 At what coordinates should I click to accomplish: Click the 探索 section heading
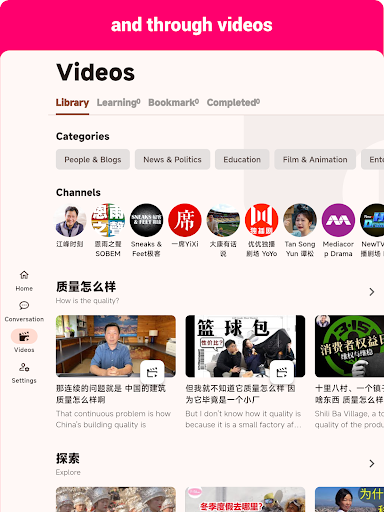click(68, 459)
